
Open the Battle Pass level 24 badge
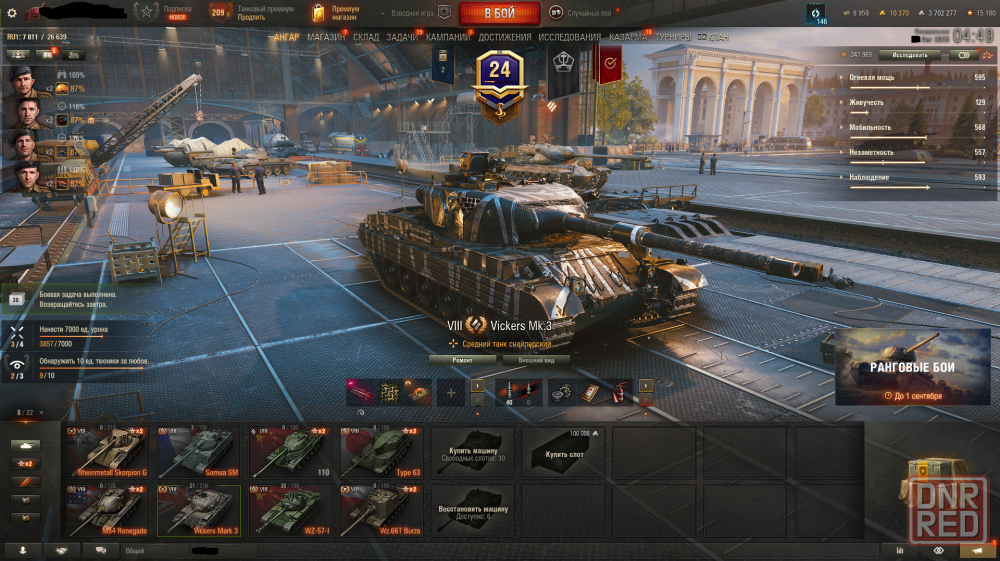point(499,86)
